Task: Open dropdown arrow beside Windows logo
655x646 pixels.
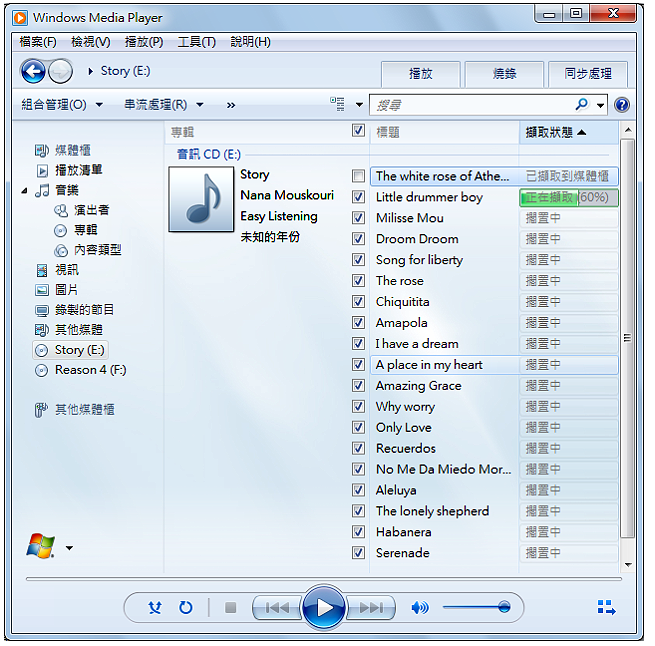Action: tap(69, 548)
